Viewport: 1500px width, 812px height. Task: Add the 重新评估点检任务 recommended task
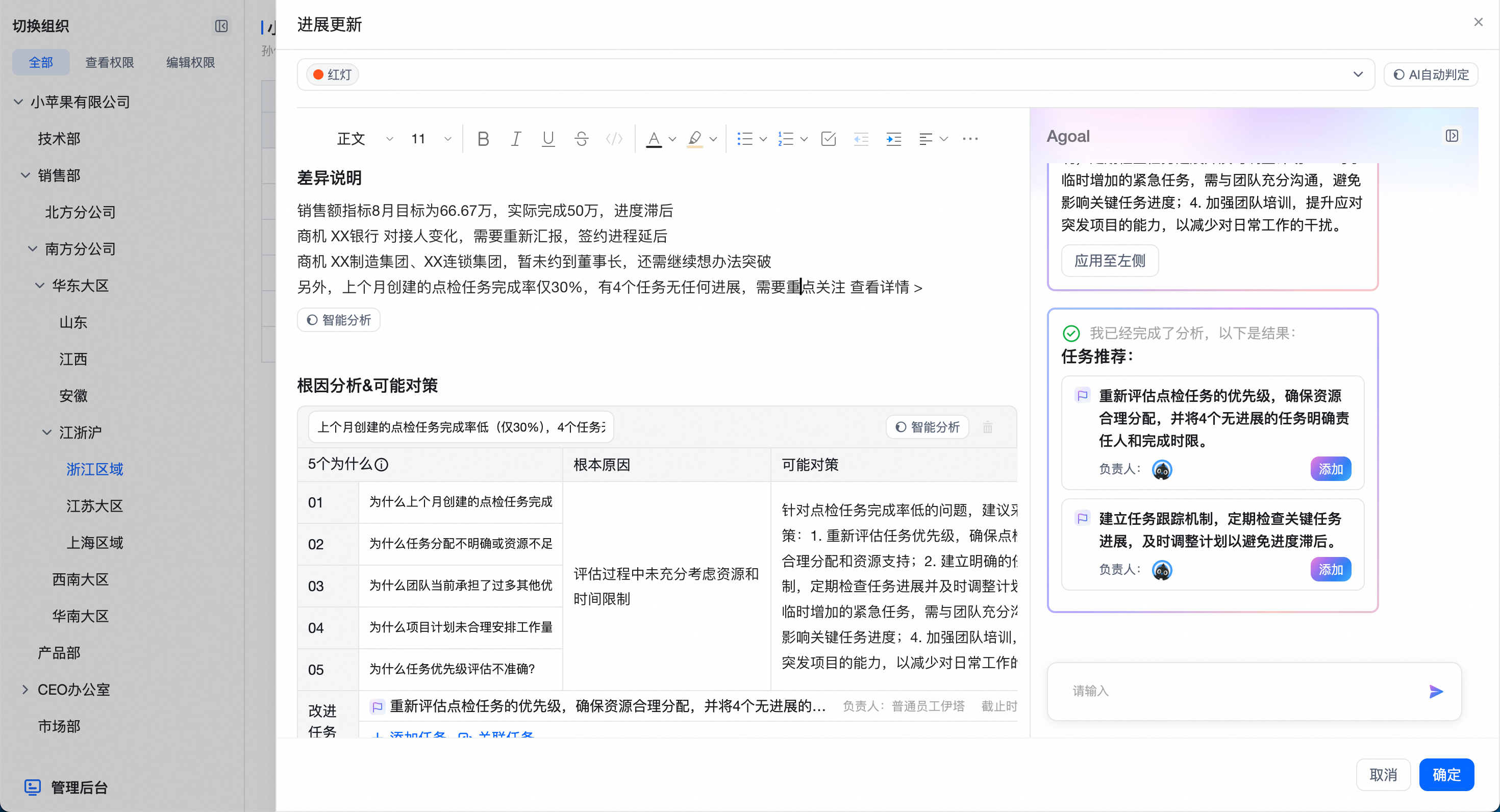click(1331, 469)
